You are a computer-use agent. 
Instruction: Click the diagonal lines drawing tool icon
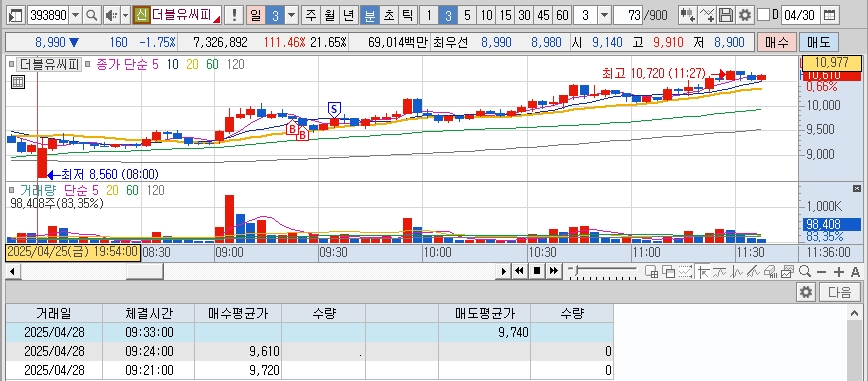click(753, 271)
